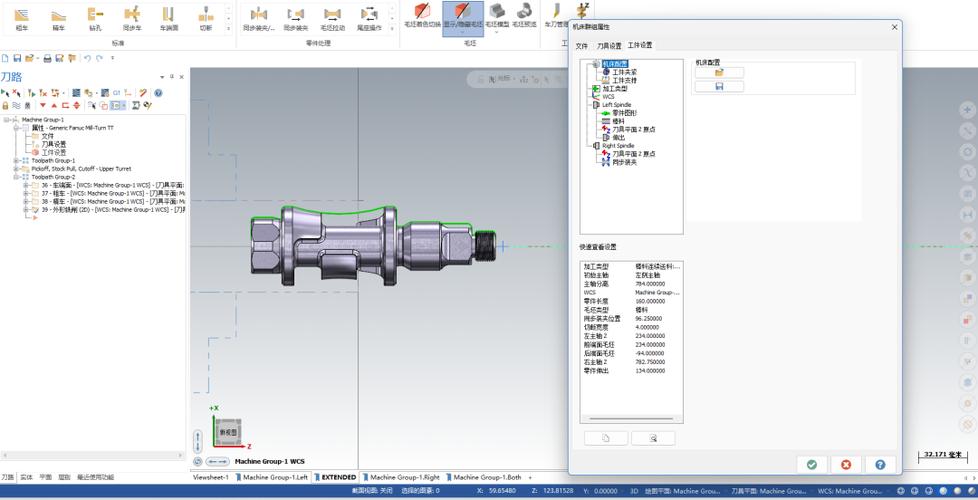The width and height of the screenshot is (978, 500).
Task: Expand operation 36 - 车端面
Action: (26, 185)
